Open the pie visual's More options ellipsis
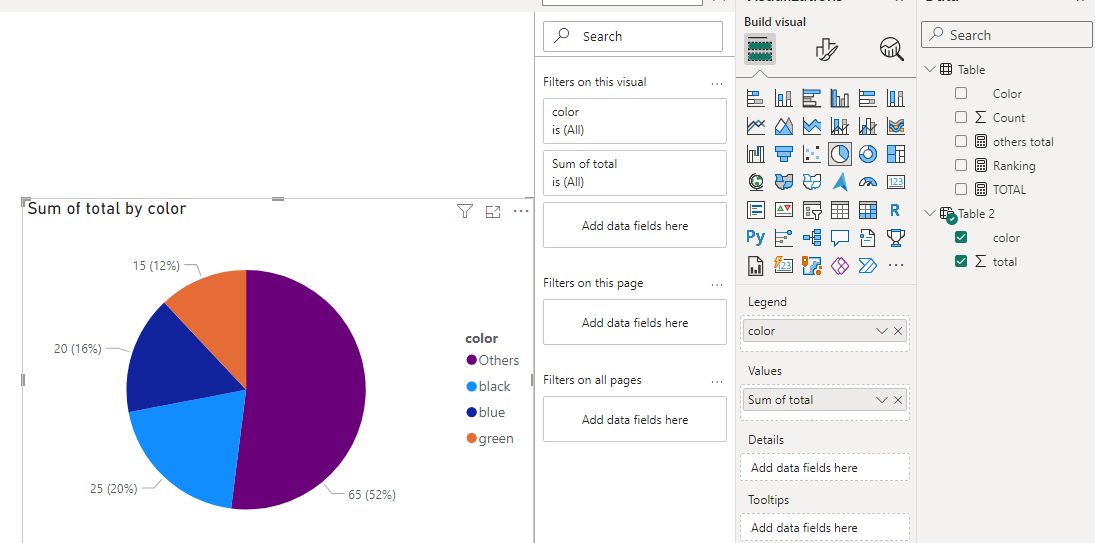Viewport: 1095px width, 543px height. 521,211
